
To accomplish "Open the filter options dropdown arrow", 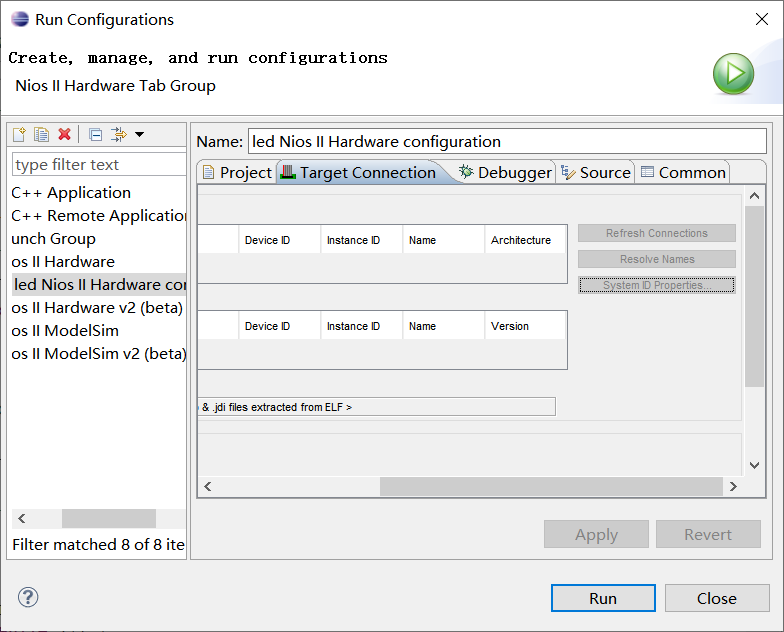I will [x=139, y=134].
